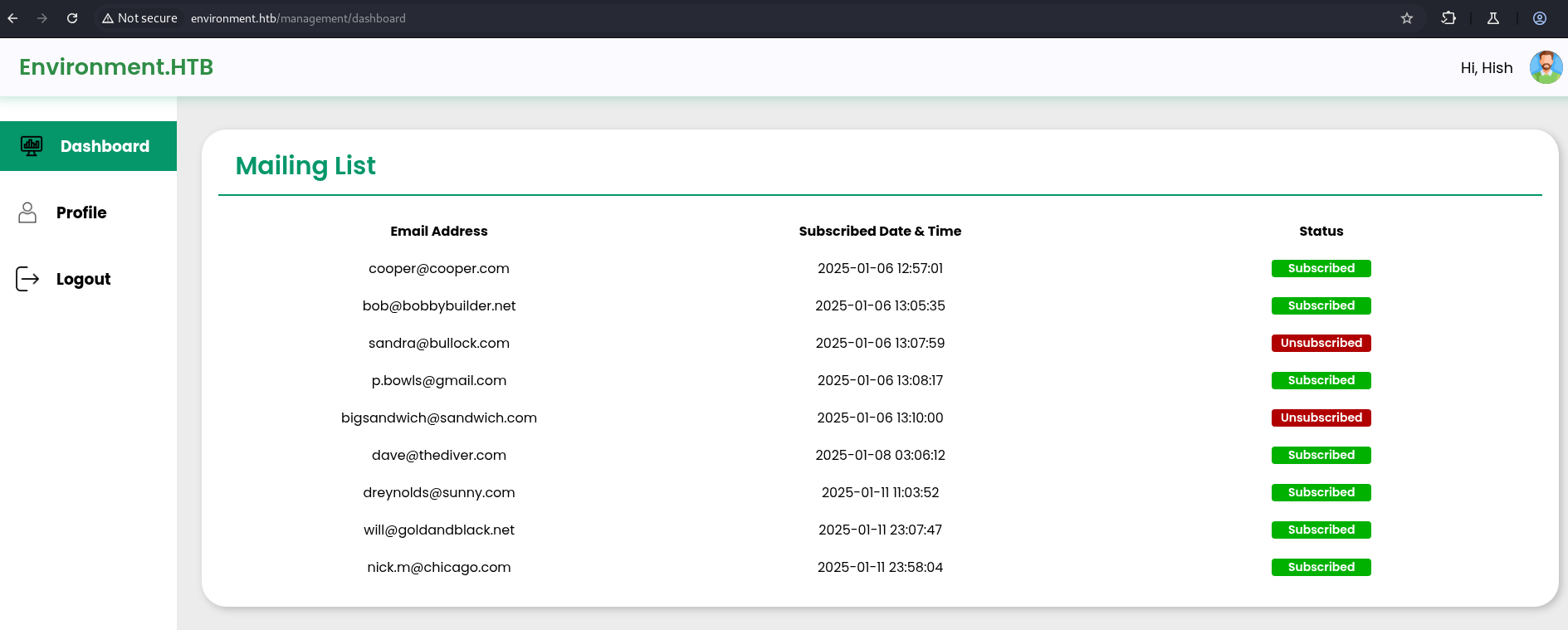Click the date 2025-01-06 13:08:17
The height and width of the screenshot is (630, 1568).
pos(880,381)
